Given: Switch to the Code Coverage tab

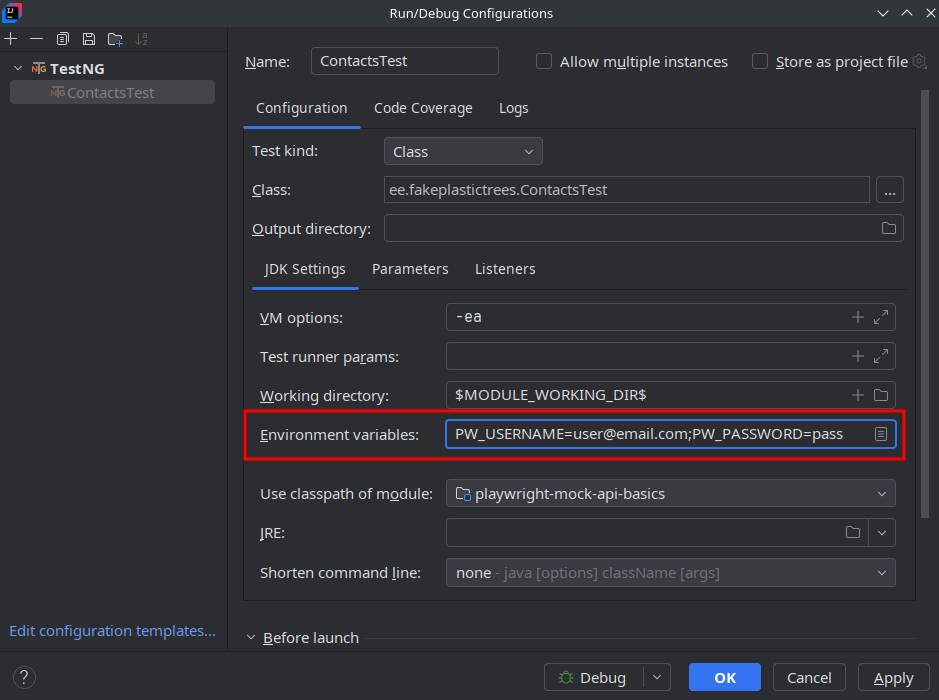Looking at the screenshot, I should pyautogui.click(x=423, y=108).
